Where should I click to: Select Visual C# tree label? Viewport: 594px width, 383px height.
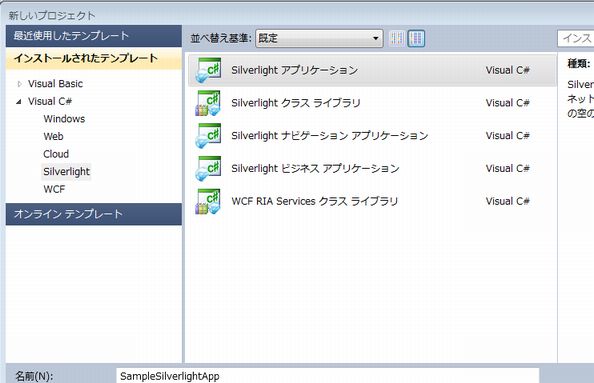click(x=50, y=102)
